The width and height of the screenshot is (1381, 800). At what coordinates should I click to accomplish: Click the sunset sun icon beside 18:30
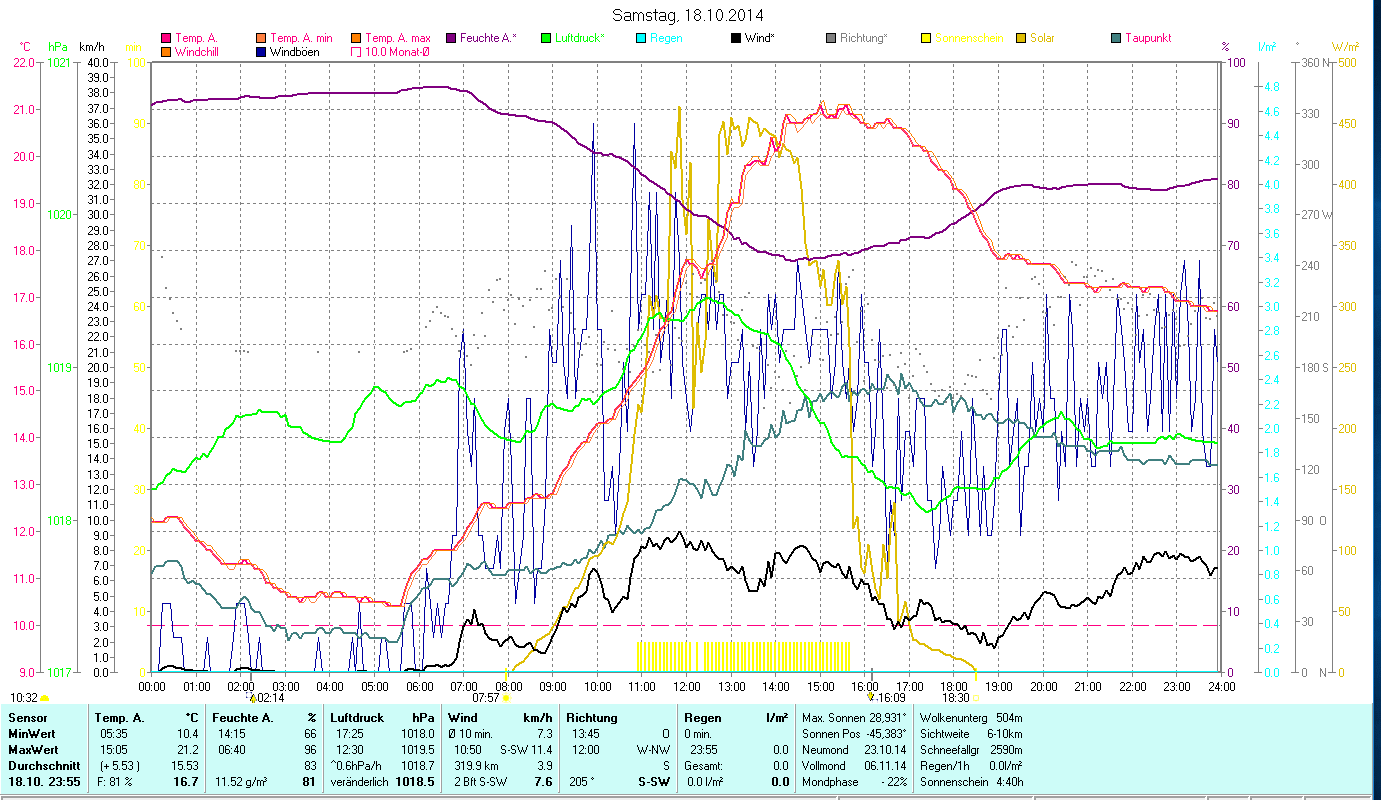pos(976,698)
